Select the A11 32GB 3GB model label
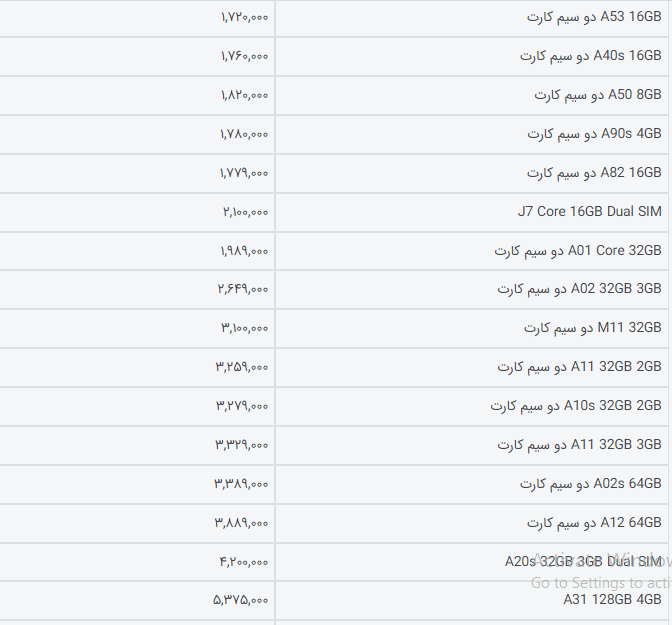Viewport: 672px width, 625px height. point(579,445)
